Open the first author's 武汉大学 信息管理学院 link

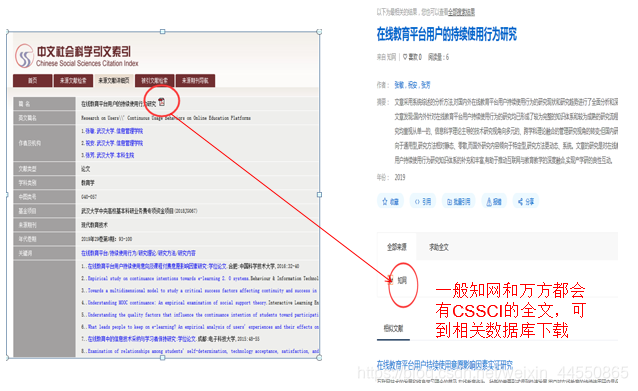tap(119, 131)
